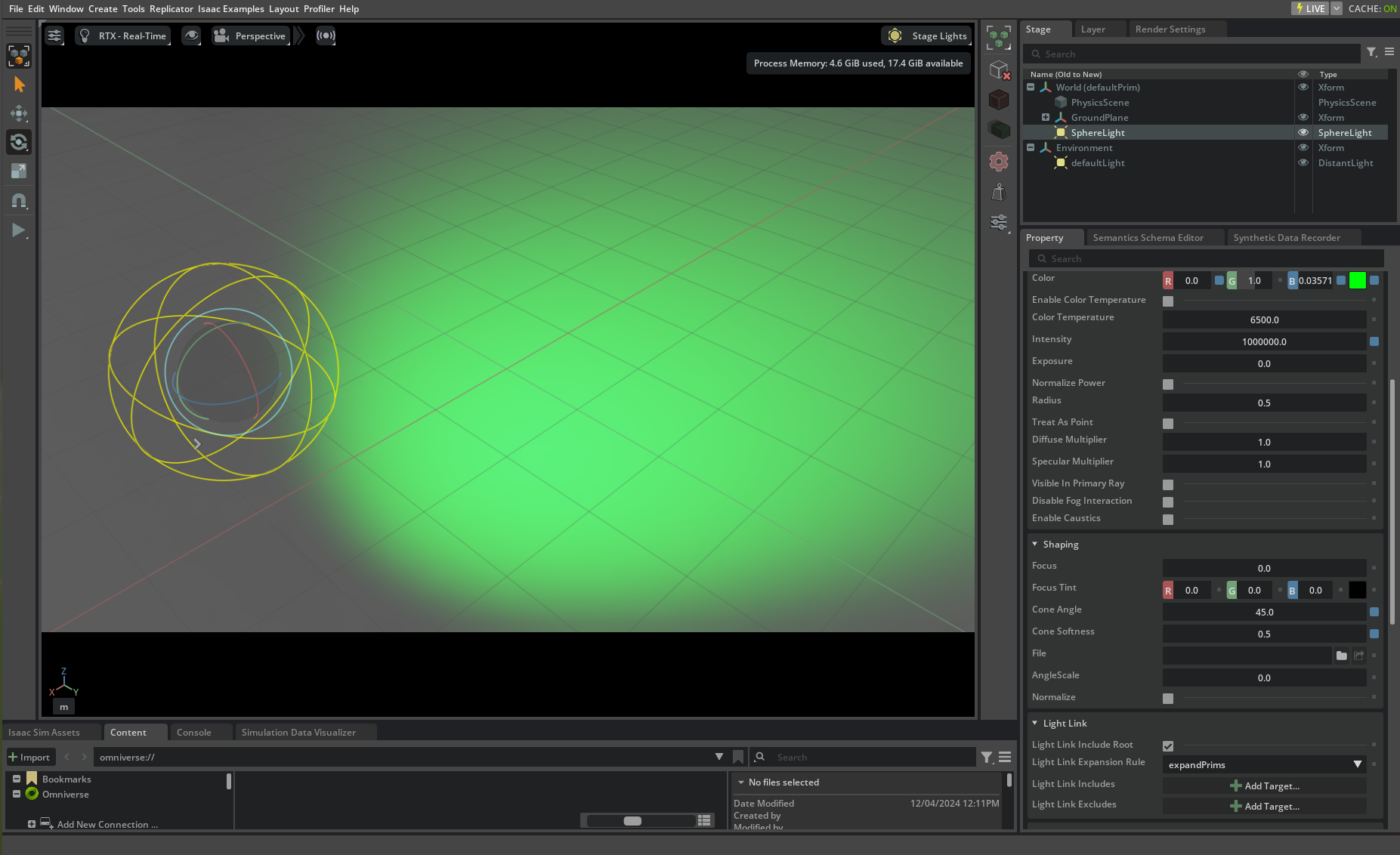1400x855 pixels.
Task: Enable the Snap tool (magnet icon)
Action: pyautogui.click(x=19, y=200)
